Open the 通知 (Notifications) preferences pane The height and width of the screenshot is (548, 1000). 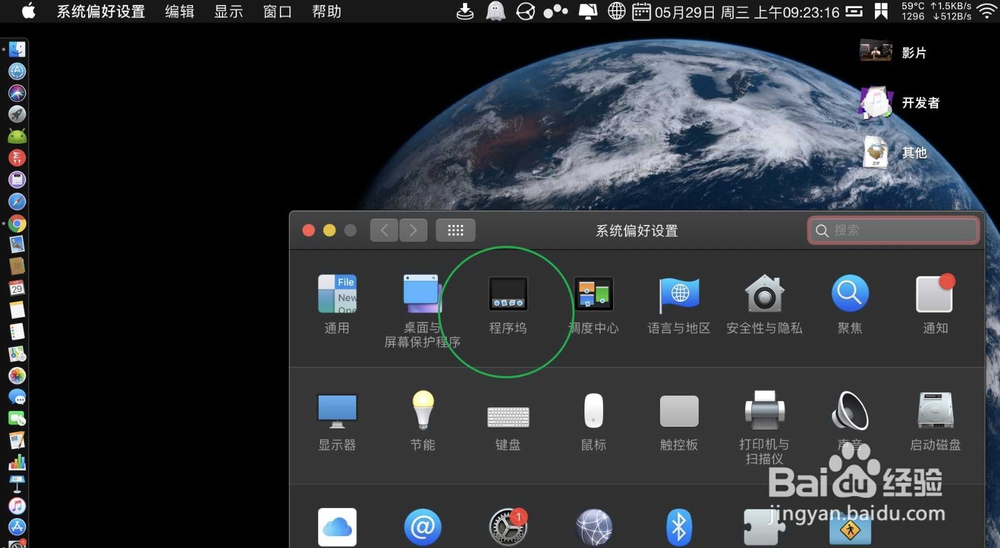[935, 304]
